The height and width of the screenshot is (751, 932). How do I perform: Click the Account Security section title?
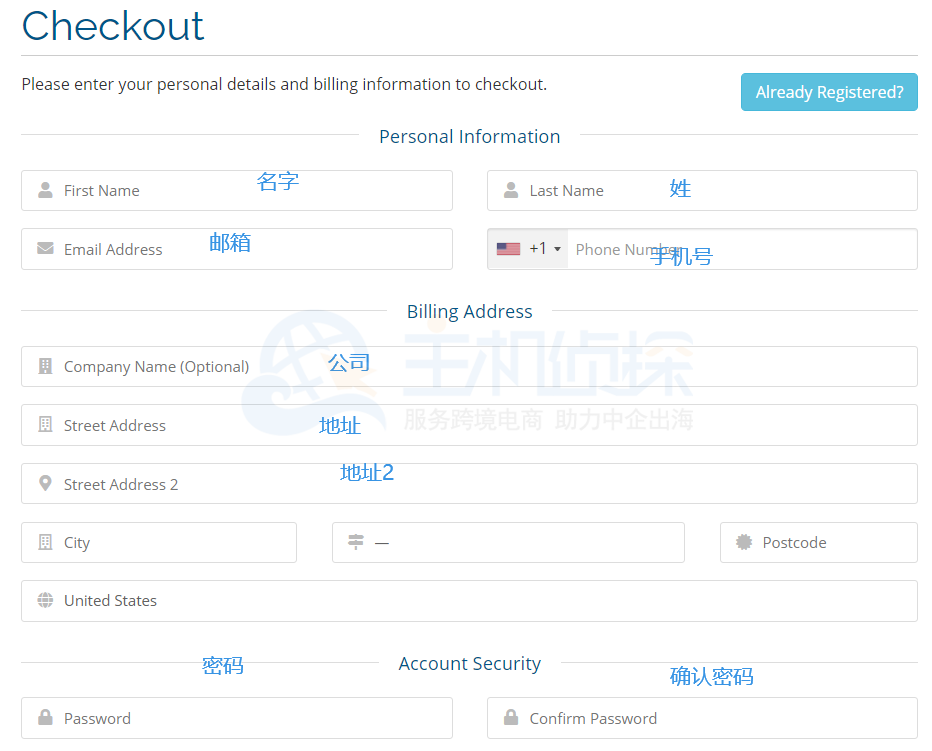(x=470, y=663)
